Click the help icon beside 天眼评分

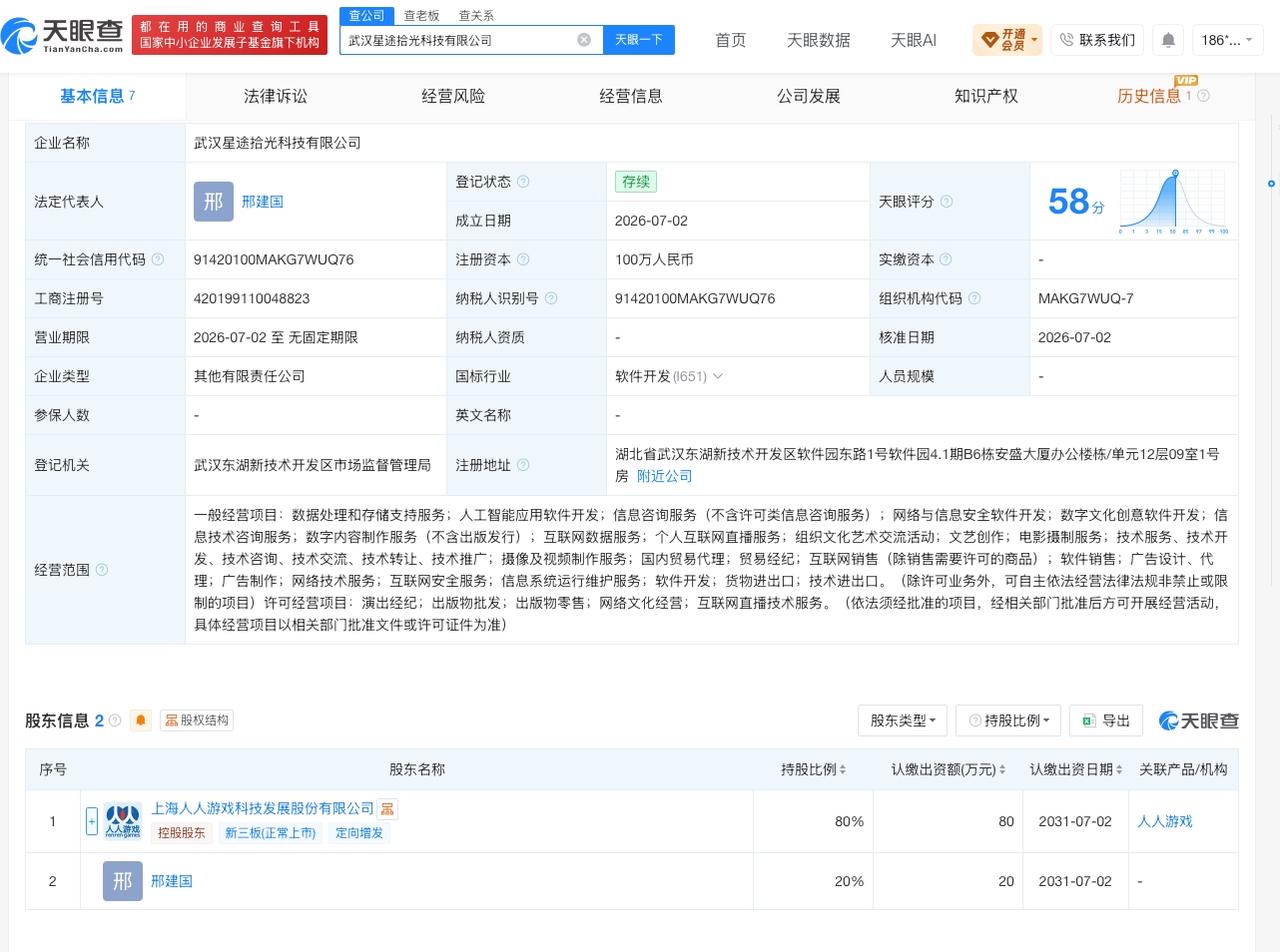(x=946, y=202)
